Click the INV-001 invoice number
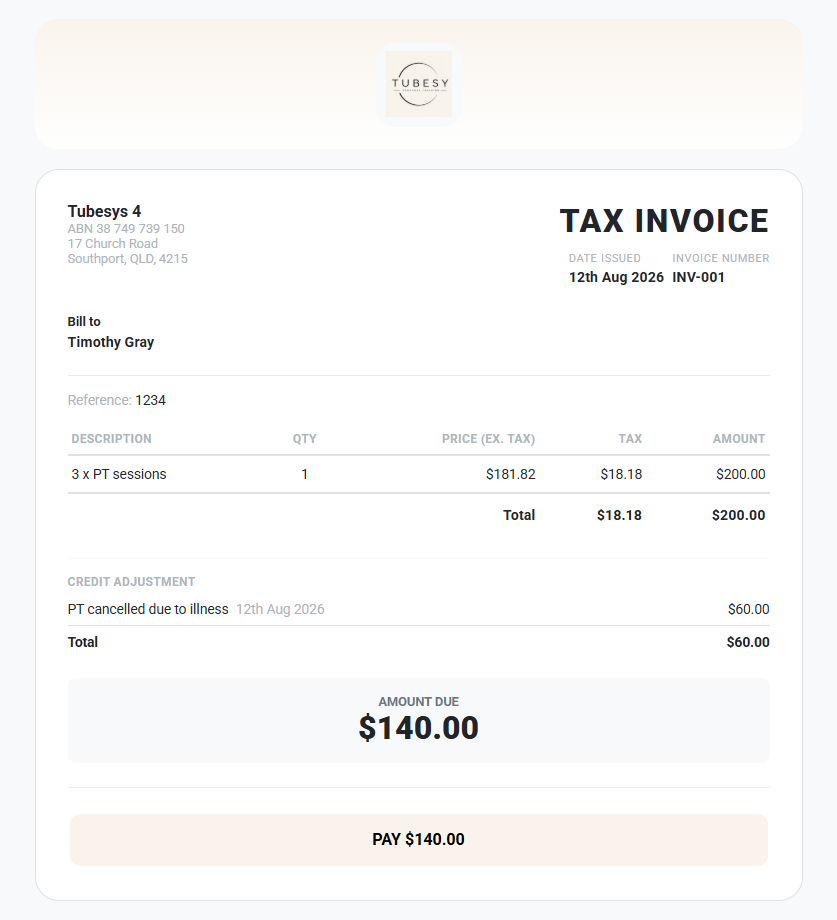 point(699,277)
